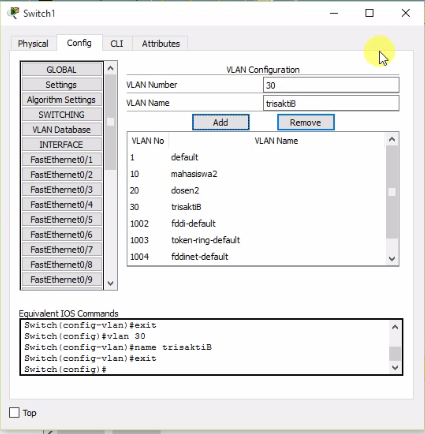425x434 pixels.
Task: Click the IOS commands scroll up arrow
Action: 395,327
